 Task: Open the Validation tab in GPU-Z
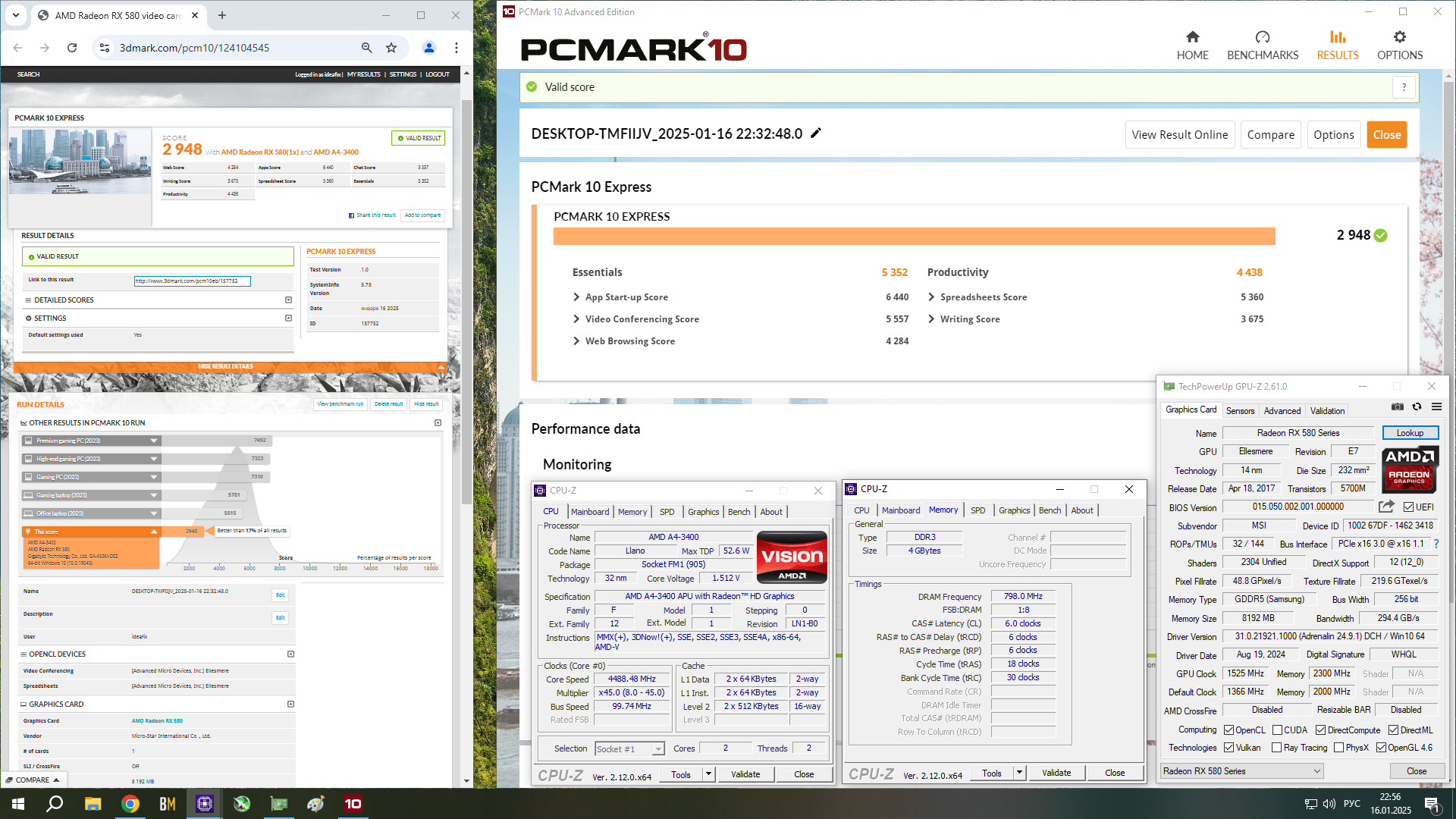(x=1327, y=411)
